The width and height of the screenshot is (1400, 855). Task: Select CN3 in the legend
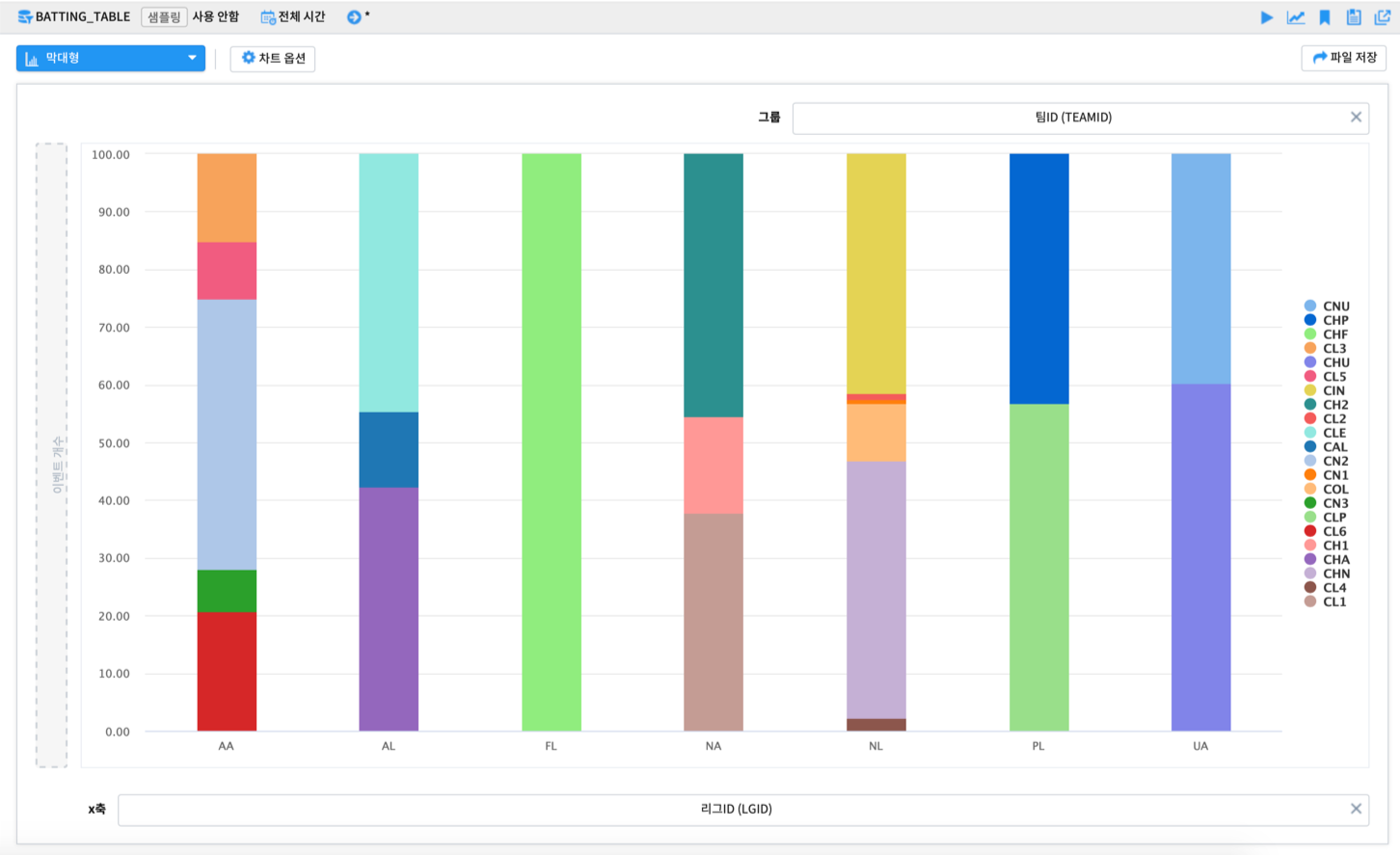click(x=1327, y=503)
